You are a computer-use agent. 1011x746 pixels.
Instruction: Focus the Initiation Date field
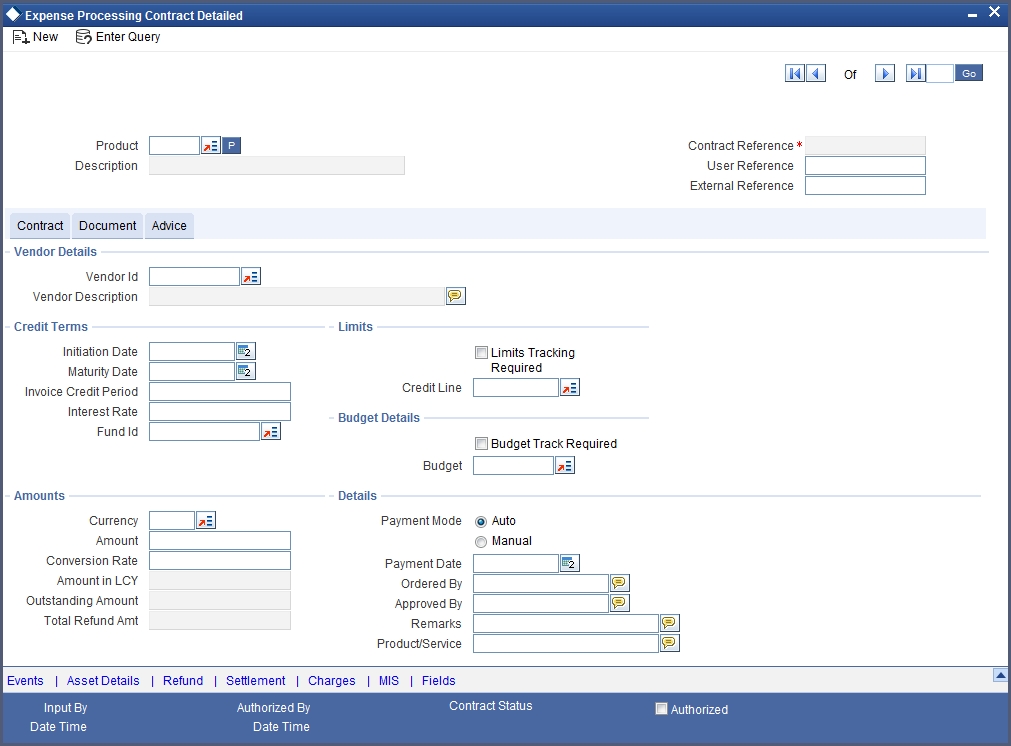191,351
